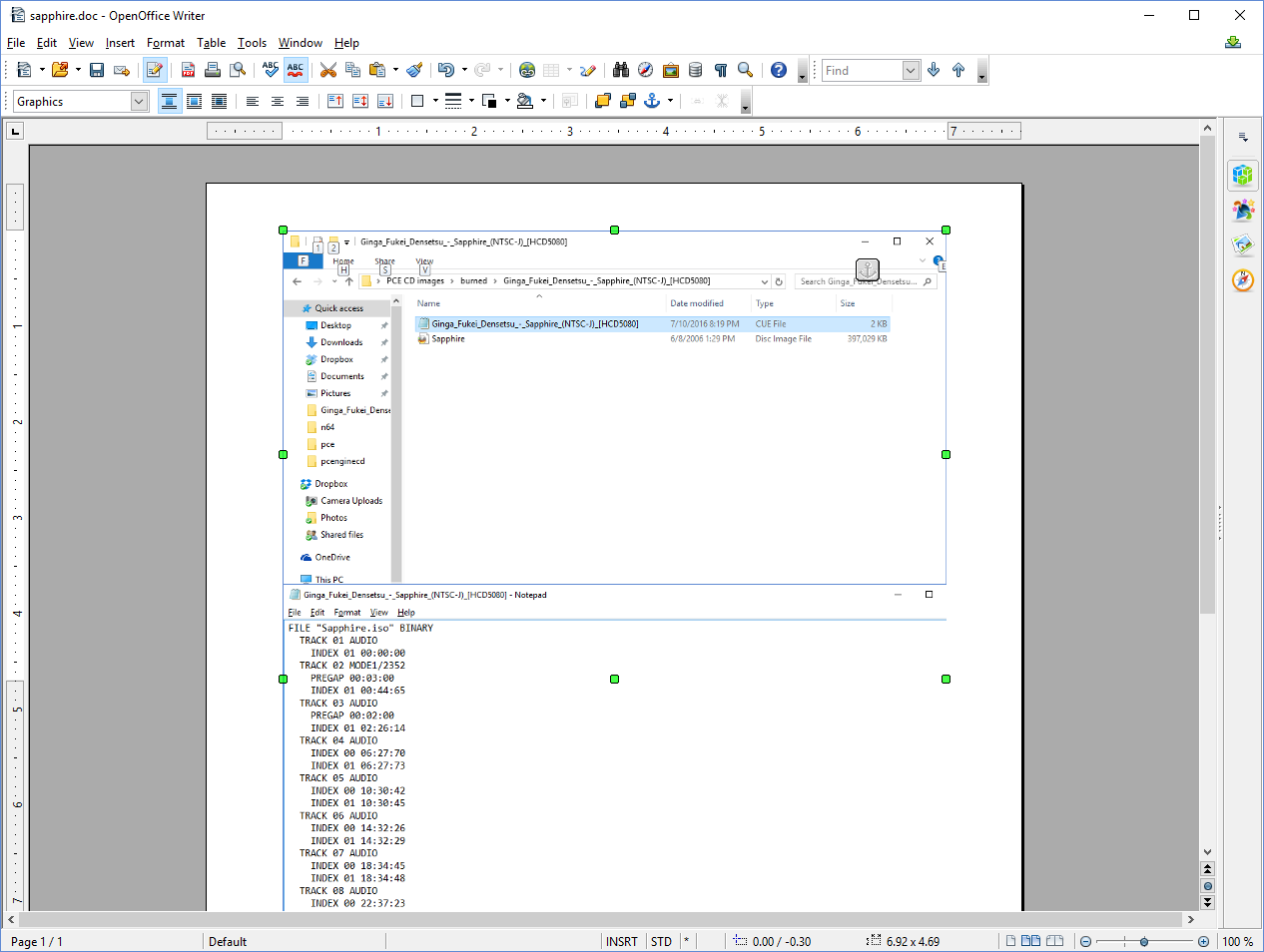
Task: Open the Gallery picture icon in the toolbar
Action: point(671,70)
